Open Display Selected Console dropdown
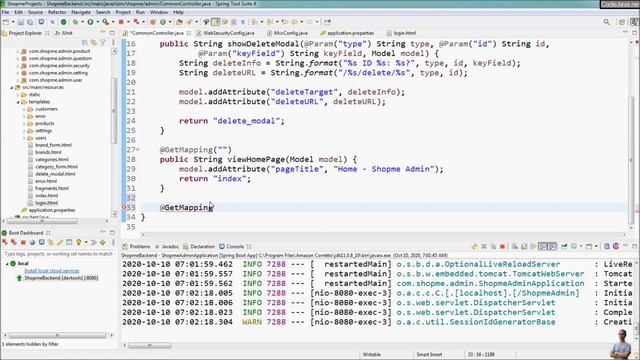The height and width of the screenshot is (360, 640). tap(580, 247)
